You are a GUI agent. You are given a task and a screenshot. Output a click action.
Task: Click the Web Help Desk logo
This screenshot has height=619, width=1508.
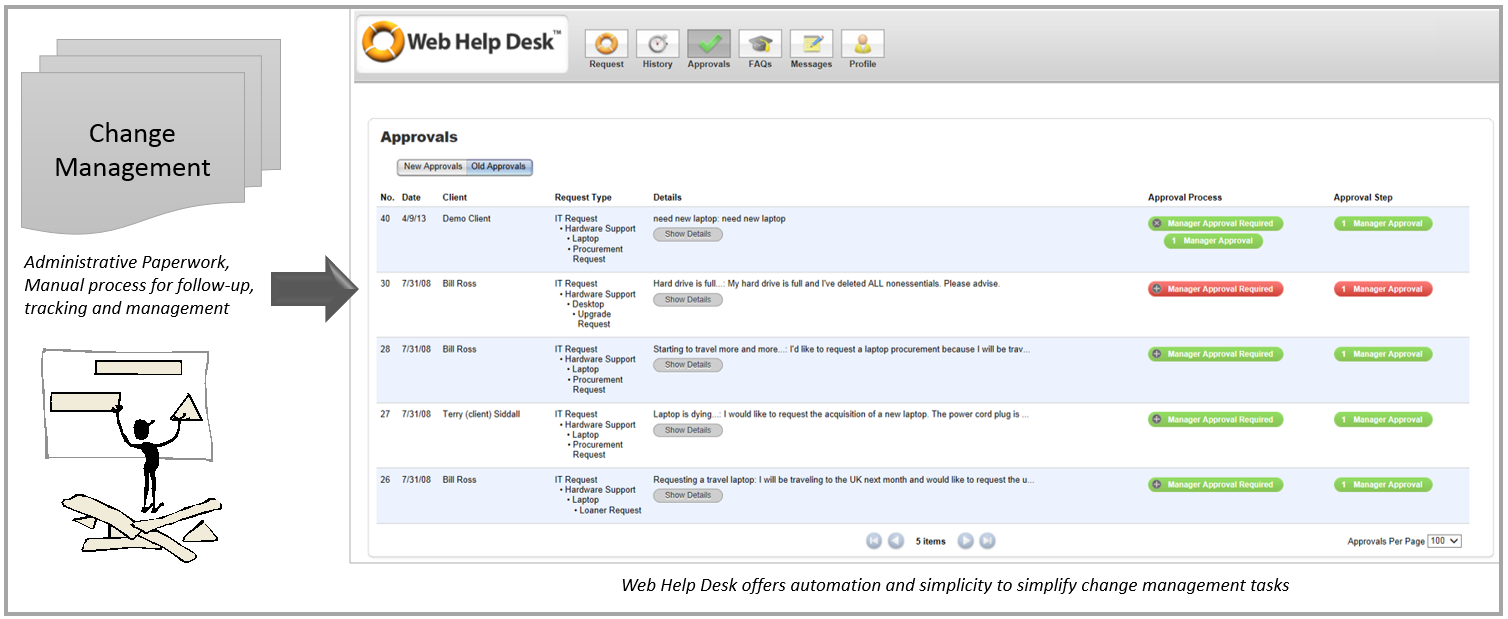pos(462,42)
